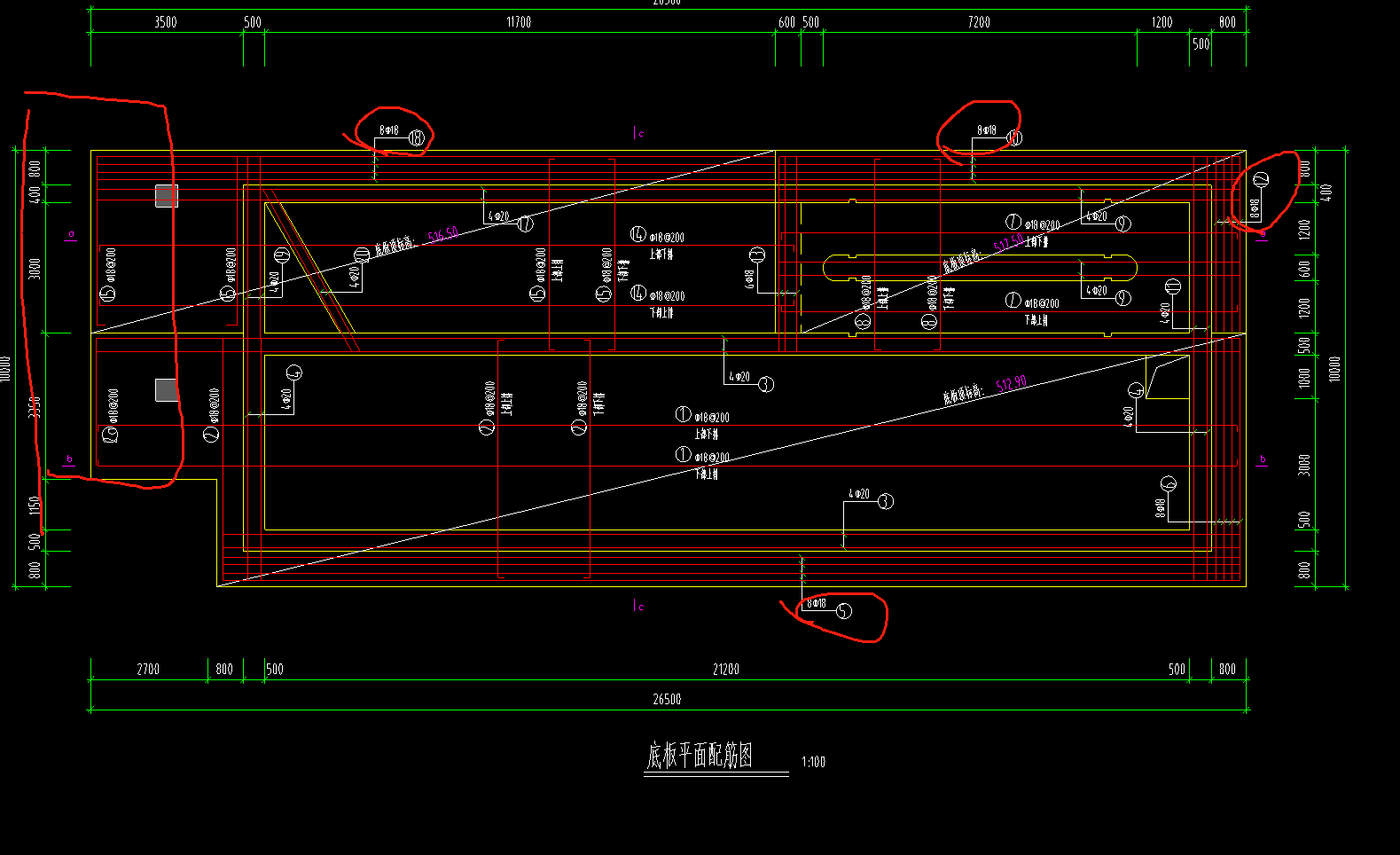Select the magenta elevation value 512.50

pyautogui.click(x=1008, y=242)
